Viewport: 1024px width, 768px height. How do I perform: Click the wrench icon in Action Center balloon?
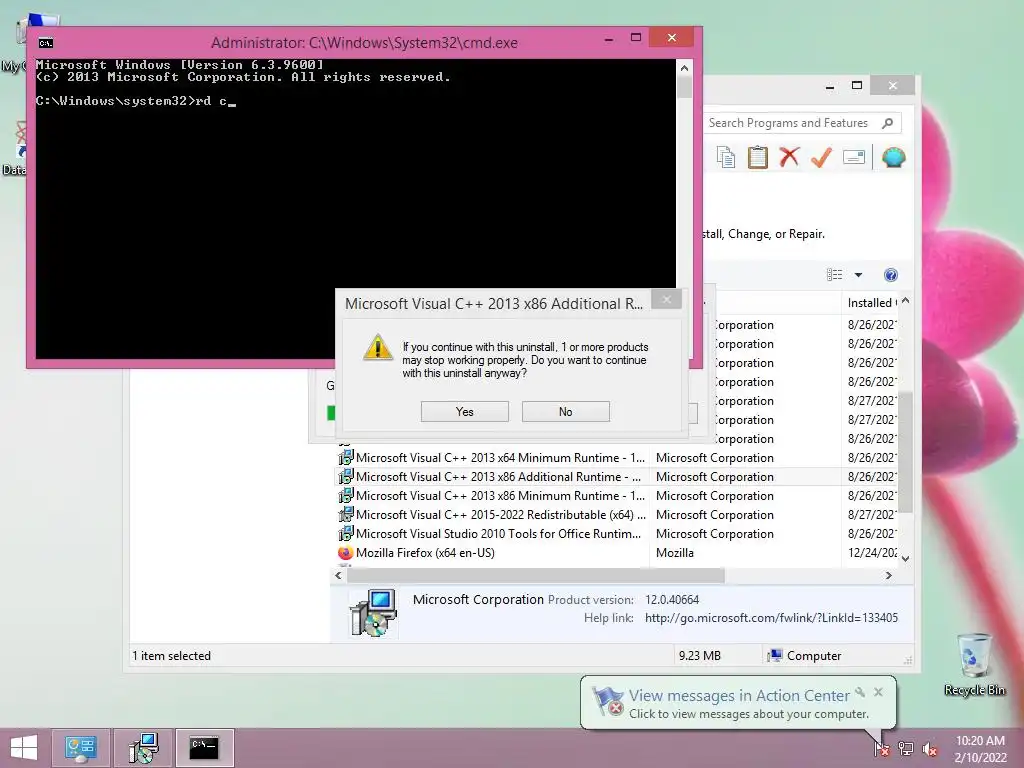click(x=860, y=692)
